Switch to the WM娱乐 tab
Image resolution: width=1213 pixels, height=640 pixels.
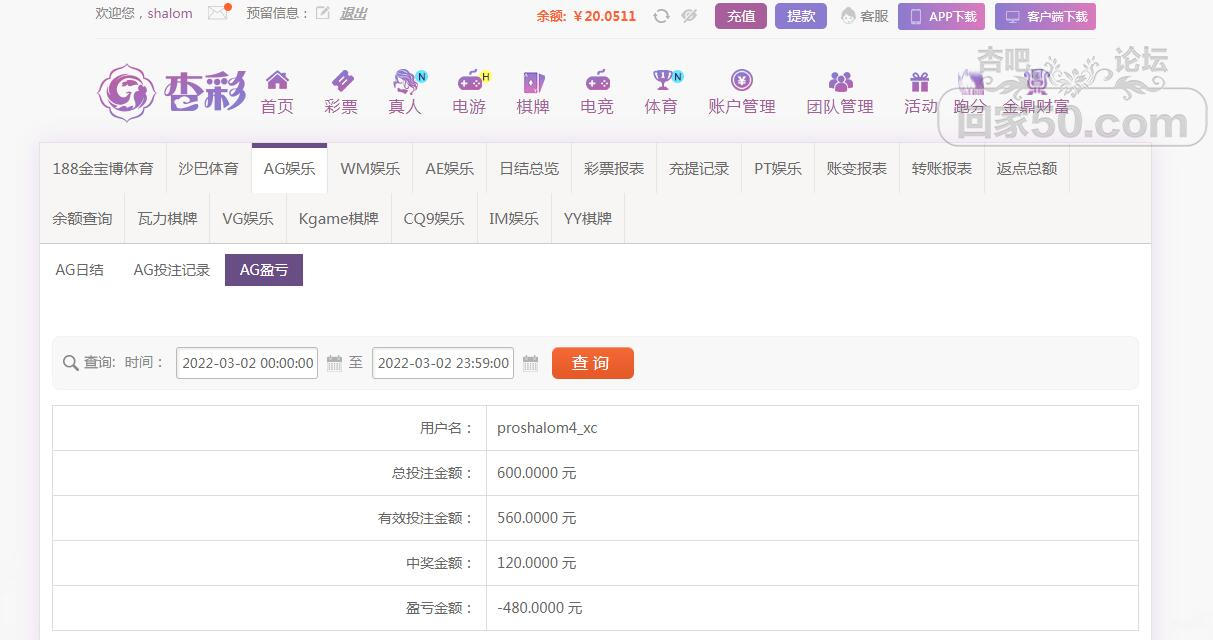(x=370, y=169)
